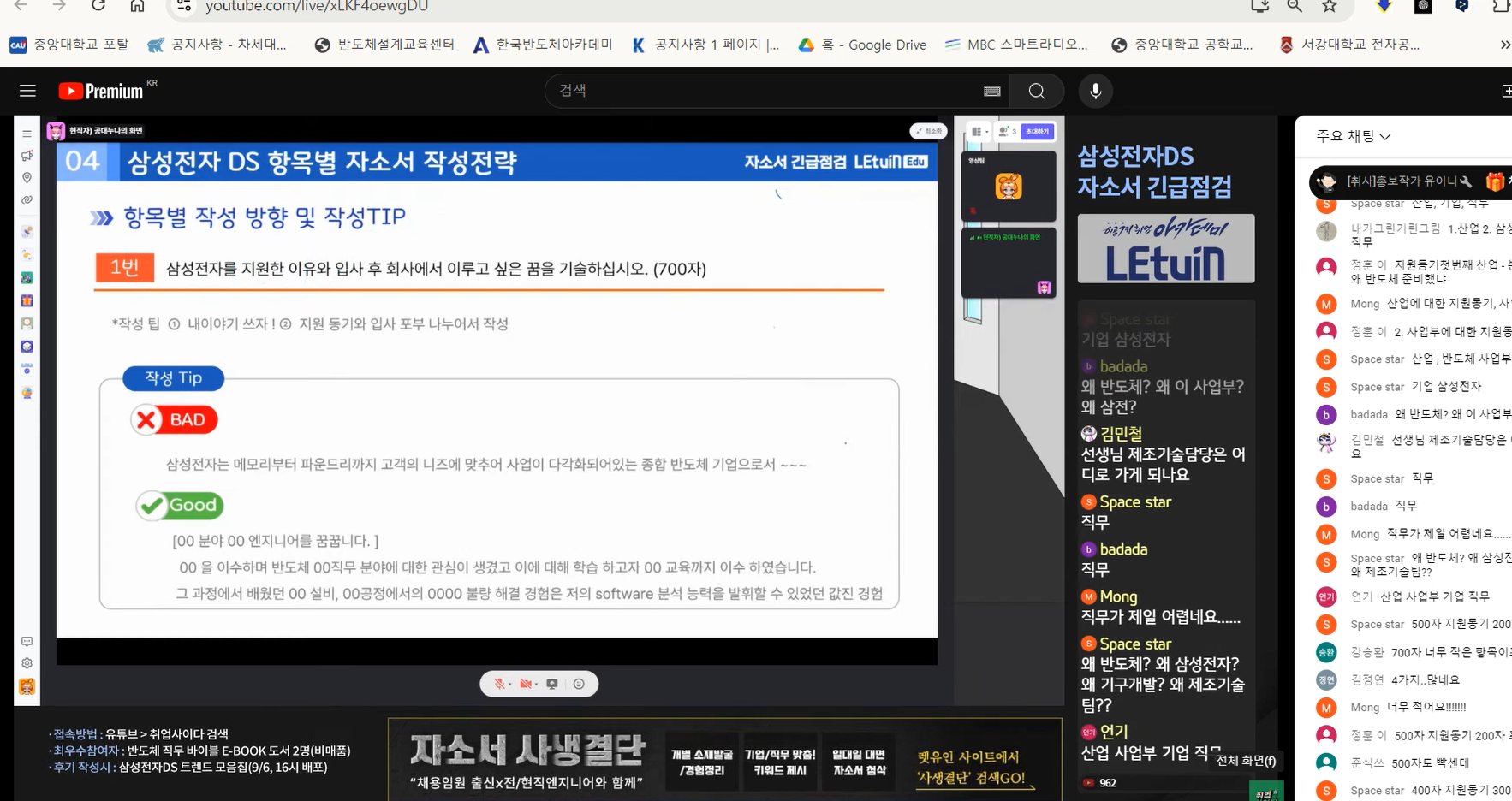This screenshot has width=1512, height=801.
Task: Open the 중앙대학교 포탈 bookmark
Action: pyautogui.click(x=69, y=44)
